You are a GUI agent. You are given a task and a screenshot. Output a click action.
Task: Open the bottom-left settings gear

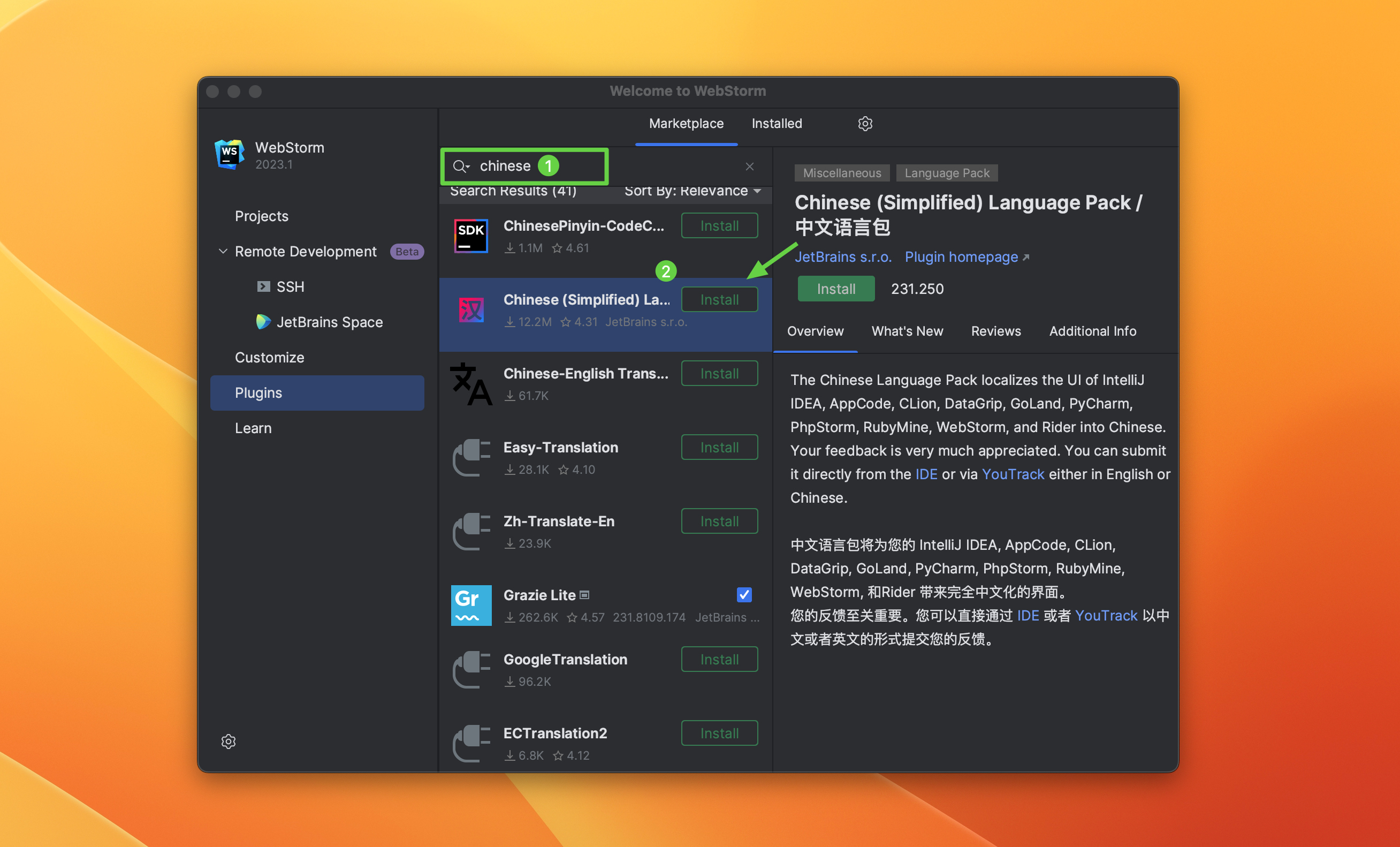pyautogui.click(x=229, y=742)
